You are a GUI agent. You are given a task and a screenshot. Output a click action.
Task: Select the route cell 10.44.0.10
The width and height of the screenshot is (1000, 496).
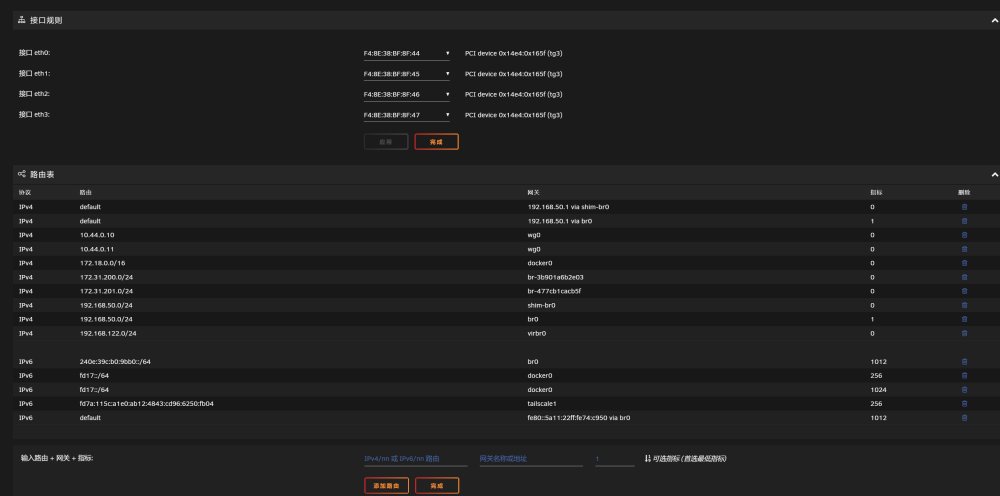click(97, 235)
